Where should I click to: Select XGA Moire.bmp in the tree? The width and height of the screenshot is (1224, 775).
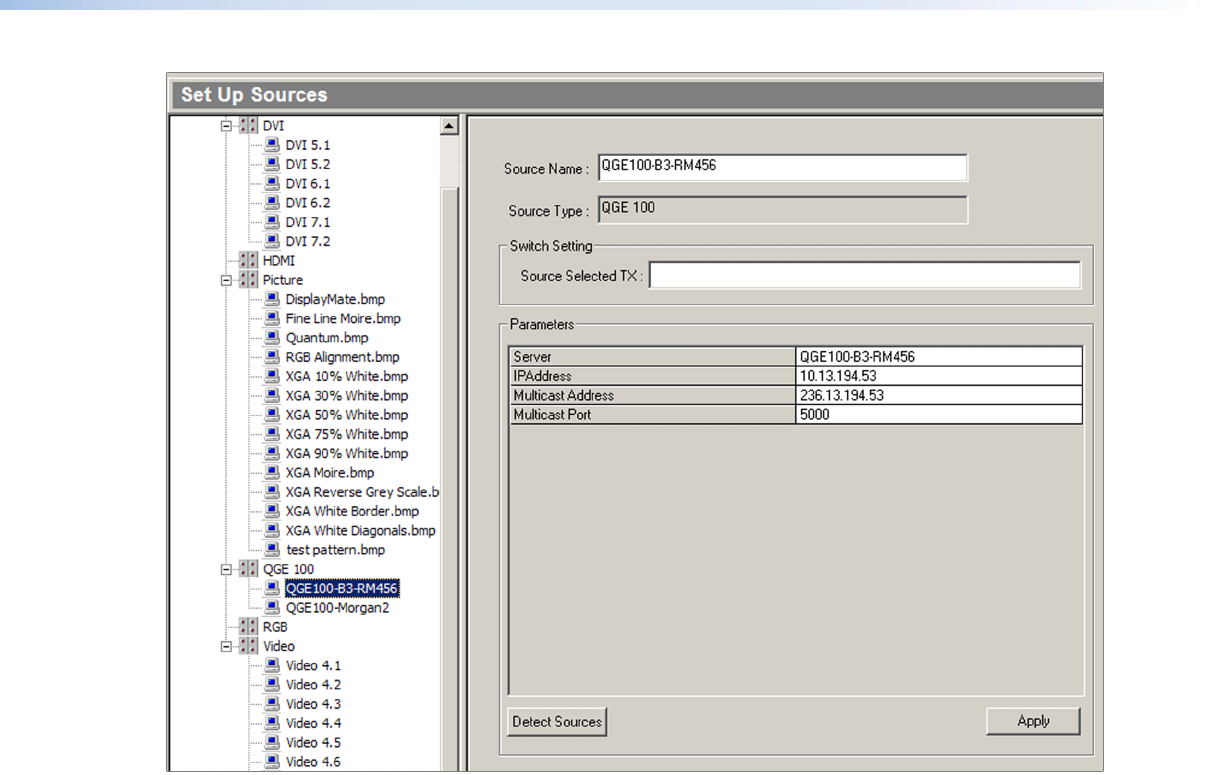[x=330, y=473]
